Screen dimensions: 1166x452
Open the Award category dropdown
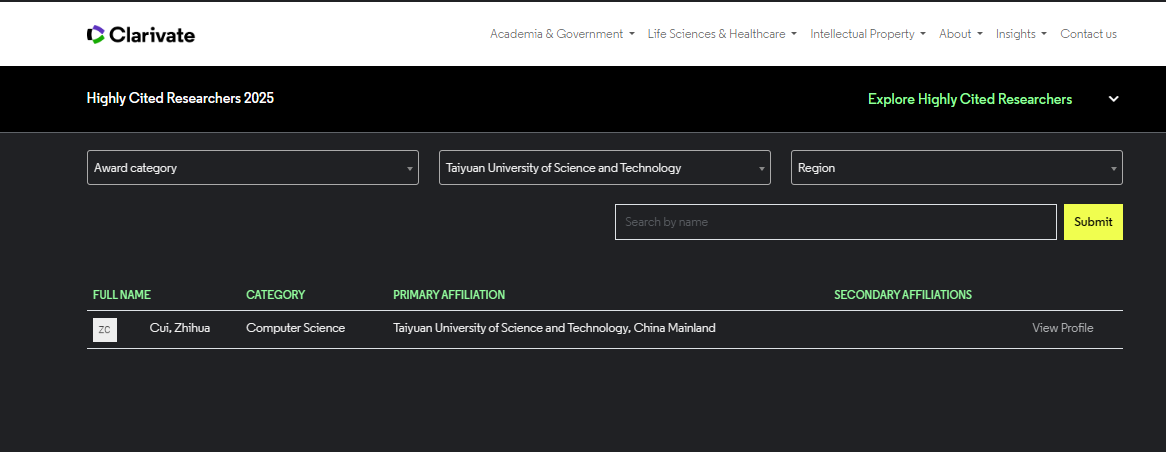[253, 168]
